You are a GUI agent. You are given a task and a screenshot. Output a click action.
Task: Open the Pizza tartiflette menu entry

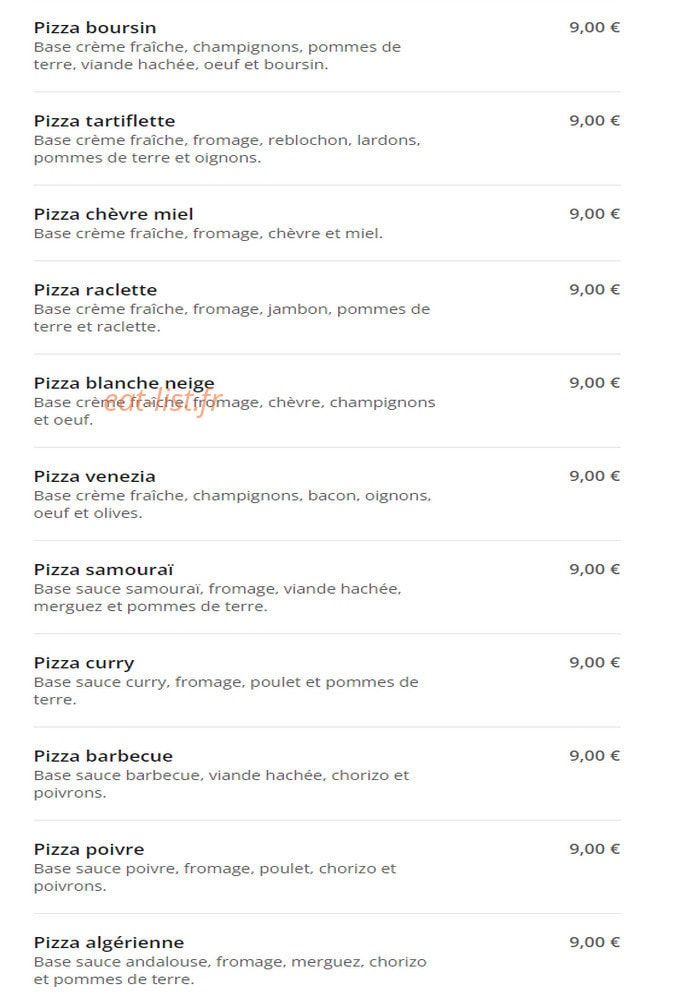pos(104,121)
